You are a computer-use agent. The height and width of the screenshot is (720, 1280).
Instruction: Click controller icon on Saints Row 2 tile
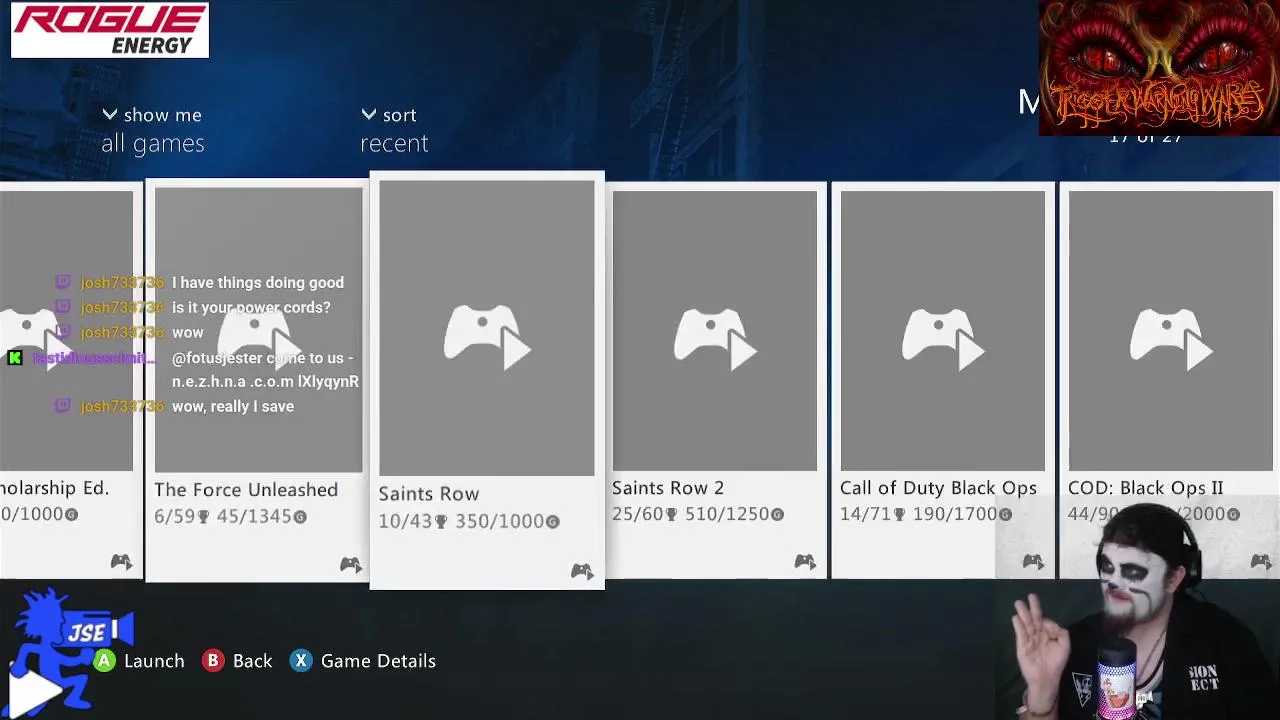click(805, 562)
